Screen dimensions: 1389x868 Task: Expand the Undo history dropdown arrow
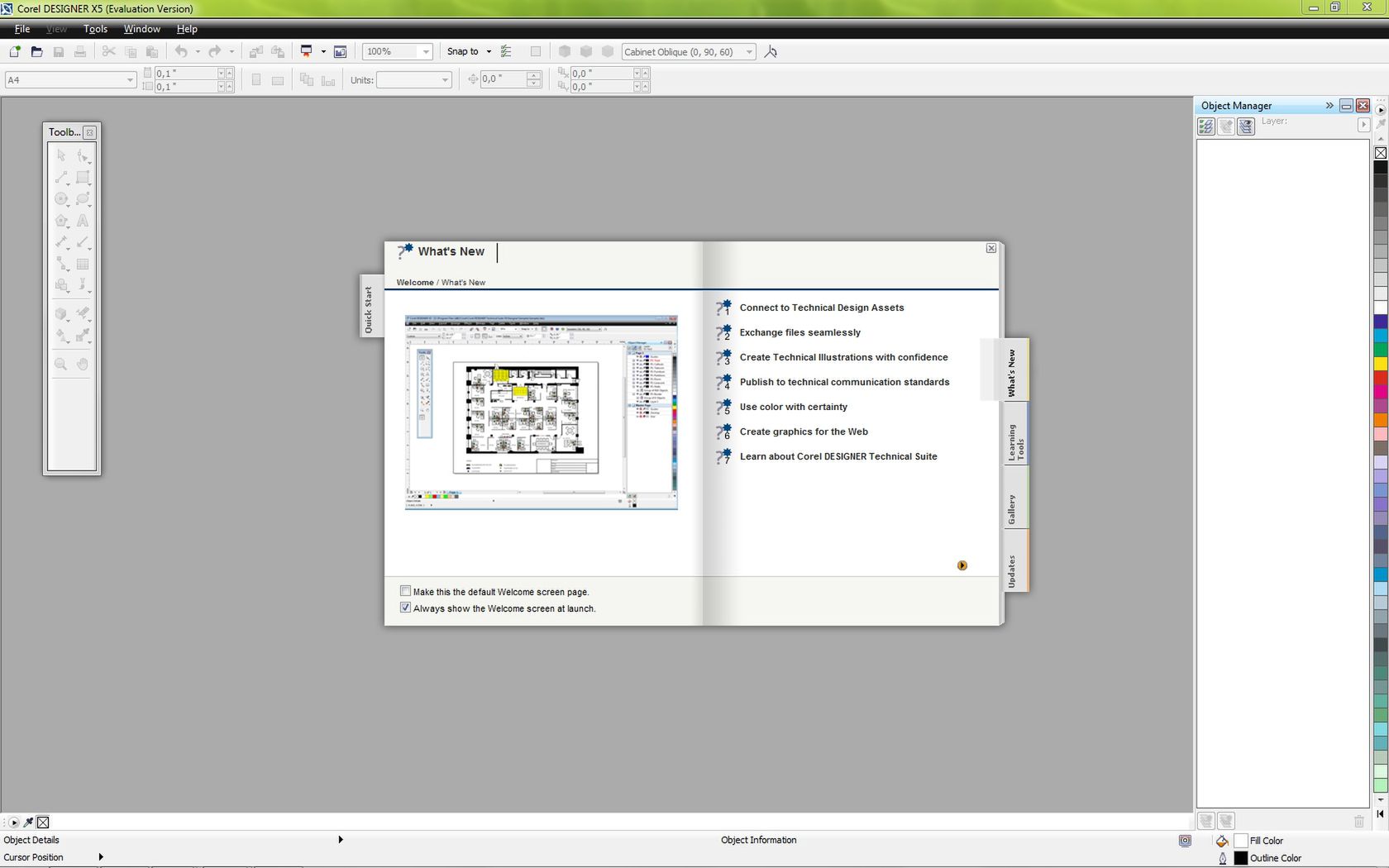198,51
